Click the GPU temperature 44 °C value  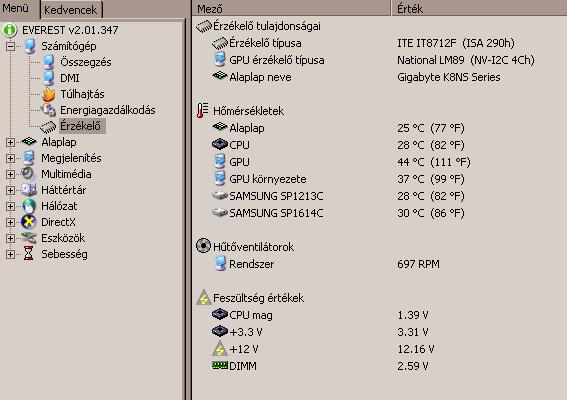point(434,162)
